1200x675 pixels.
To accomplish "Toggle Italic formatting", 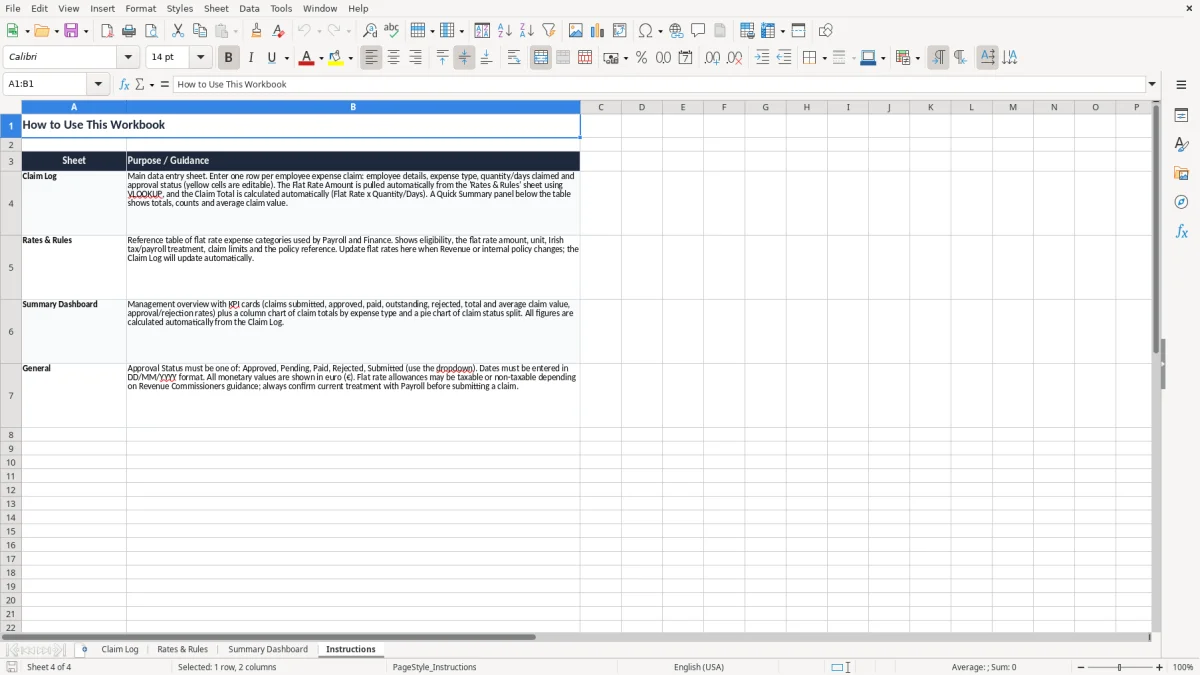I will (x=251, y=58).
